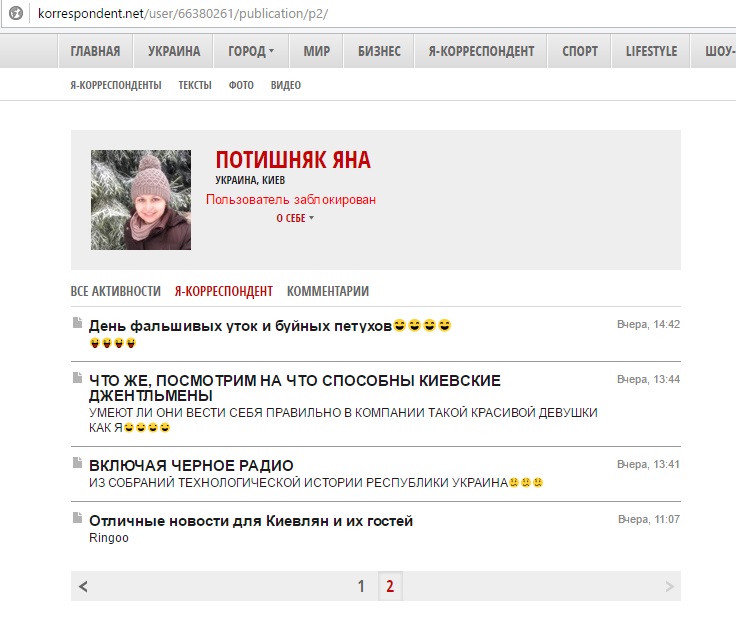The width and height of the screenshot is (736, 621).
Task: Click the document icon beside 'ВКЛЮЧАЯ ЧЕРНОЕ РАДИО'
Action: (77, 462)
